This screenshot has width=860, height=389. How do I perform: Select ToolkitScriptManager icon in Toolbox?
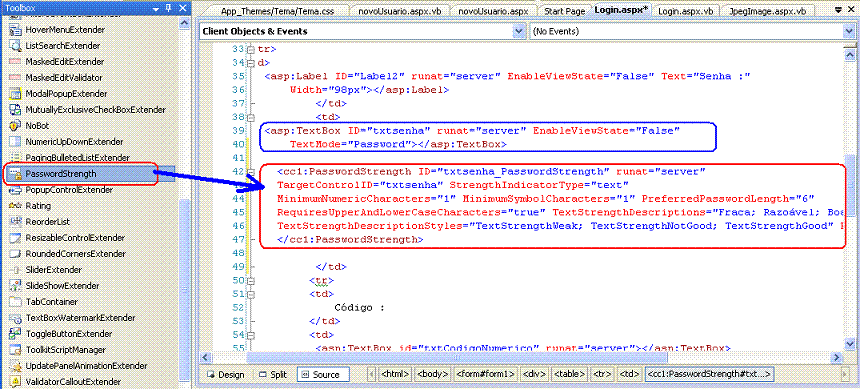[x=15, y=349]
